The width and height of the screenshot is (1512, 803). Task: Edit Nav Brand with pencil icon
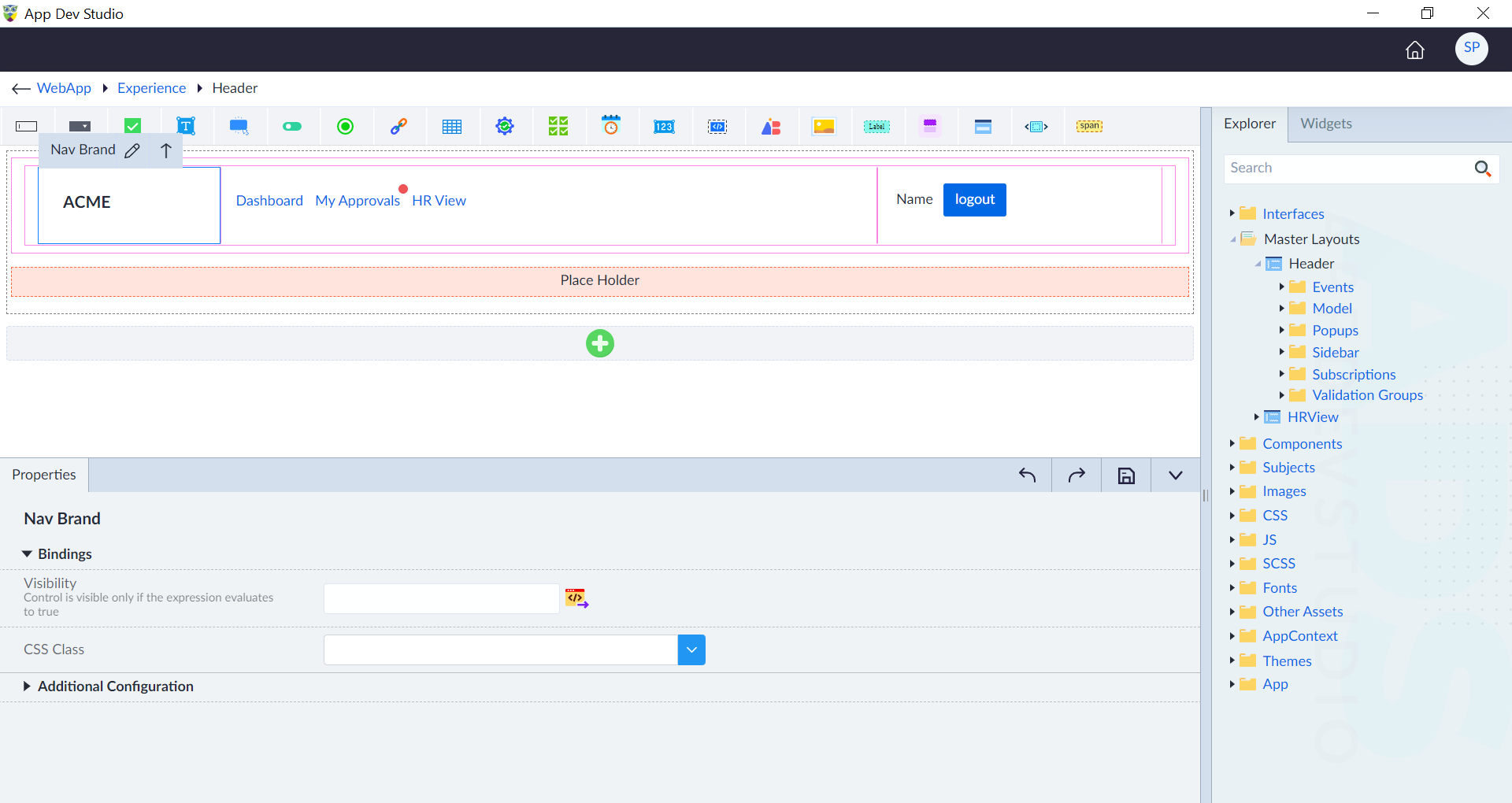point(132,150)
